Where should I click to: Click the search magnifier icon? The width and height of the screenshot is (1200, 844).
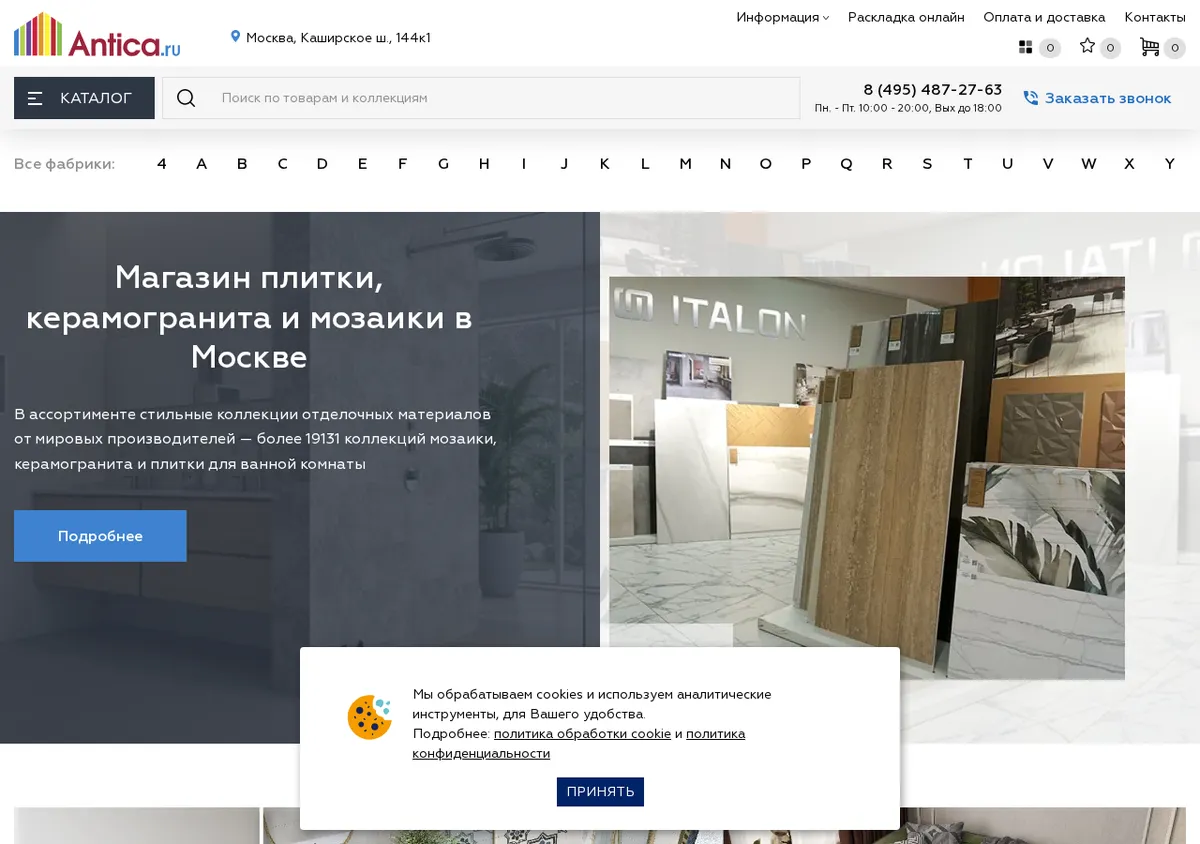point(186,98)
